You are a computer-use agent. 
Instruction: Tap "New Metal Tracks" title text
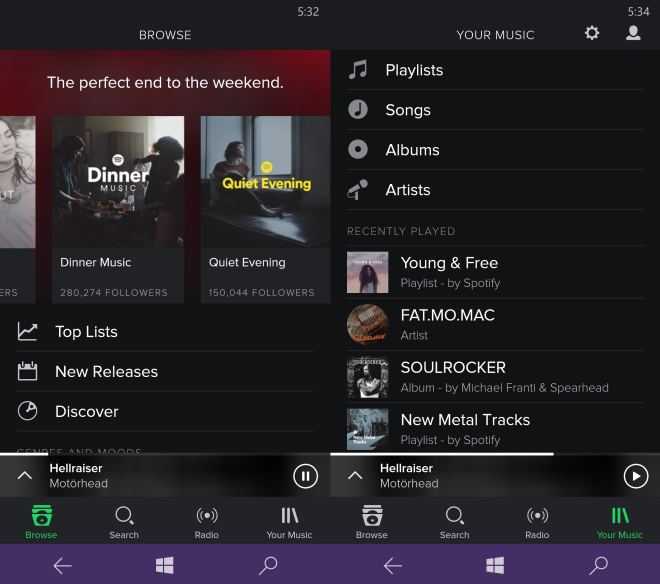click(x=465, y=420)
